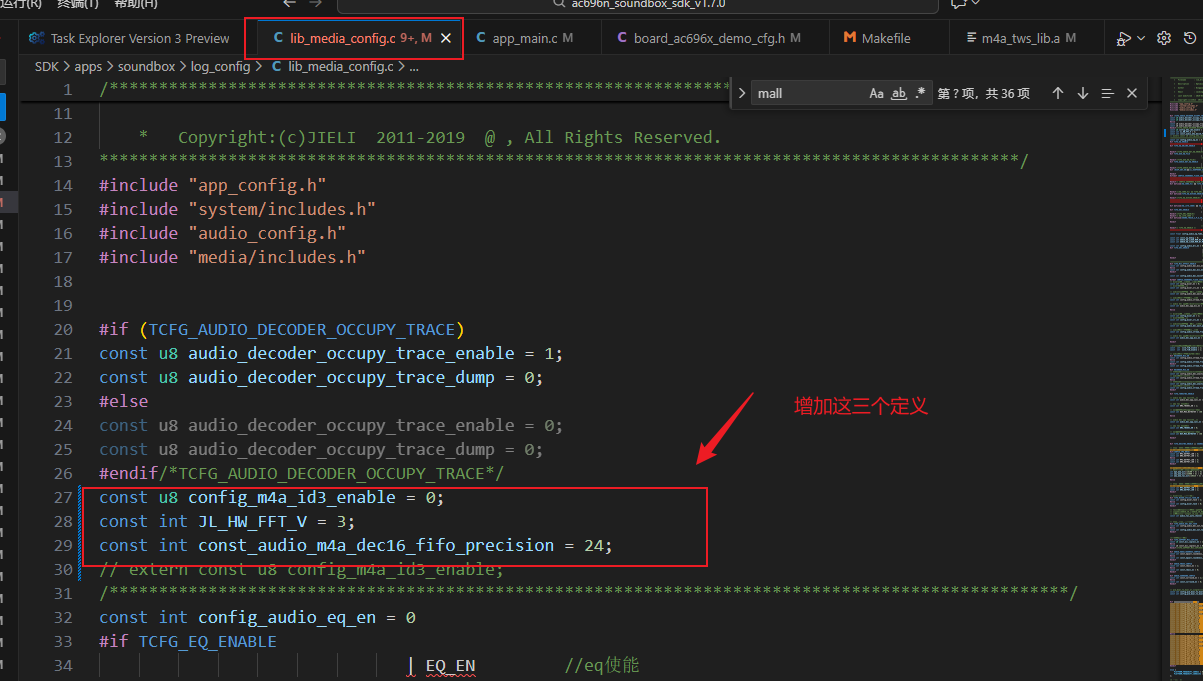This screenshot has height=681, width=1203.
Task: Click the '#include "app_config.h"' line
Action: [x=213, y=185]
